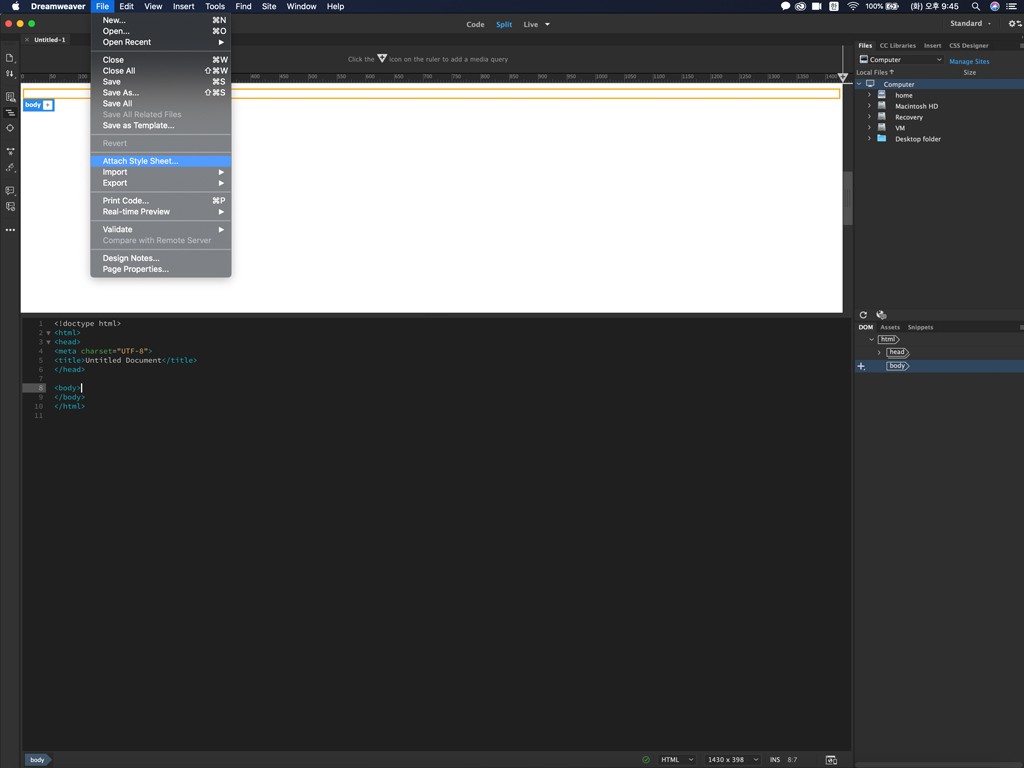Expand the Recovery volume

pos(869,117)
